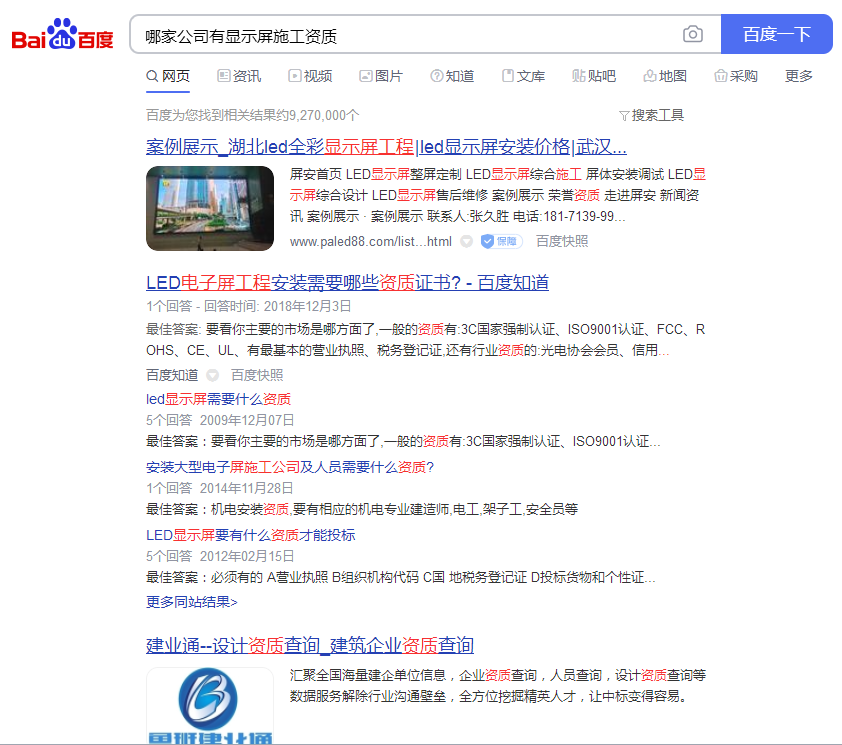Go to the 贴吧 tab
This screenshot has height=745, width=842.
pos(594,76)
